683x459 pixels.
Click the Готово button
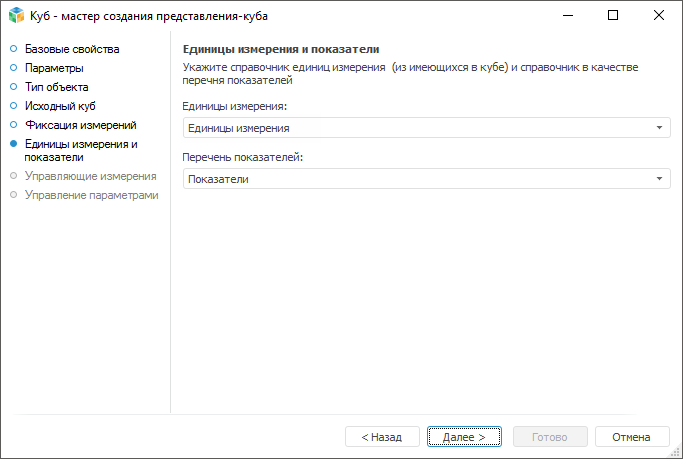click(x=550, y=437)
